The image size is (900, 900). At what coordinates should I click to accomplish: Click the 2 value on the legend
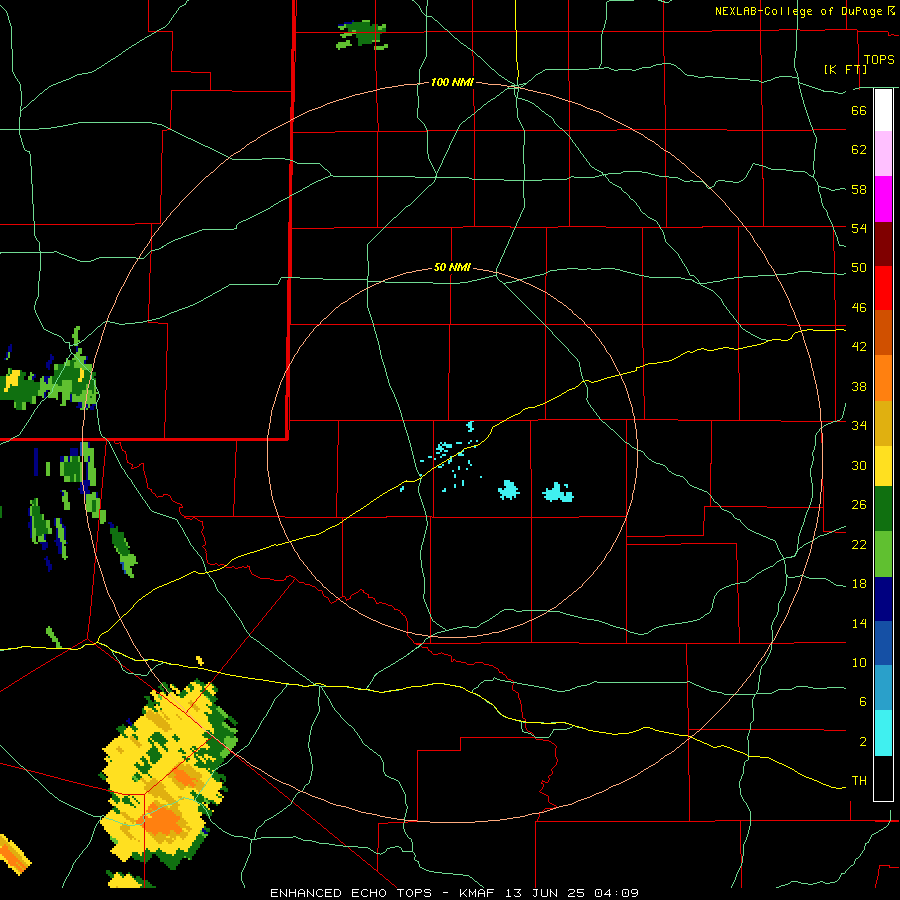[863, 741]
